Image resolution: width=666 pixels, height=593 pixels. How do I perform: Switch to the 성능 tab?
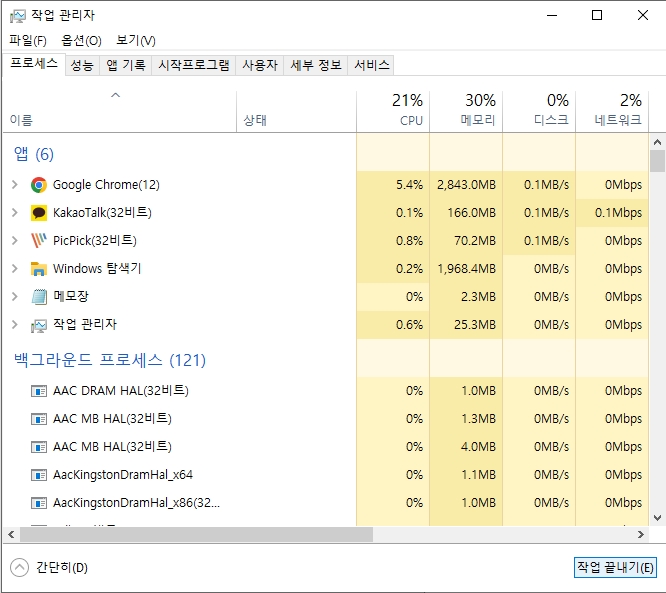tap(82, 65)
